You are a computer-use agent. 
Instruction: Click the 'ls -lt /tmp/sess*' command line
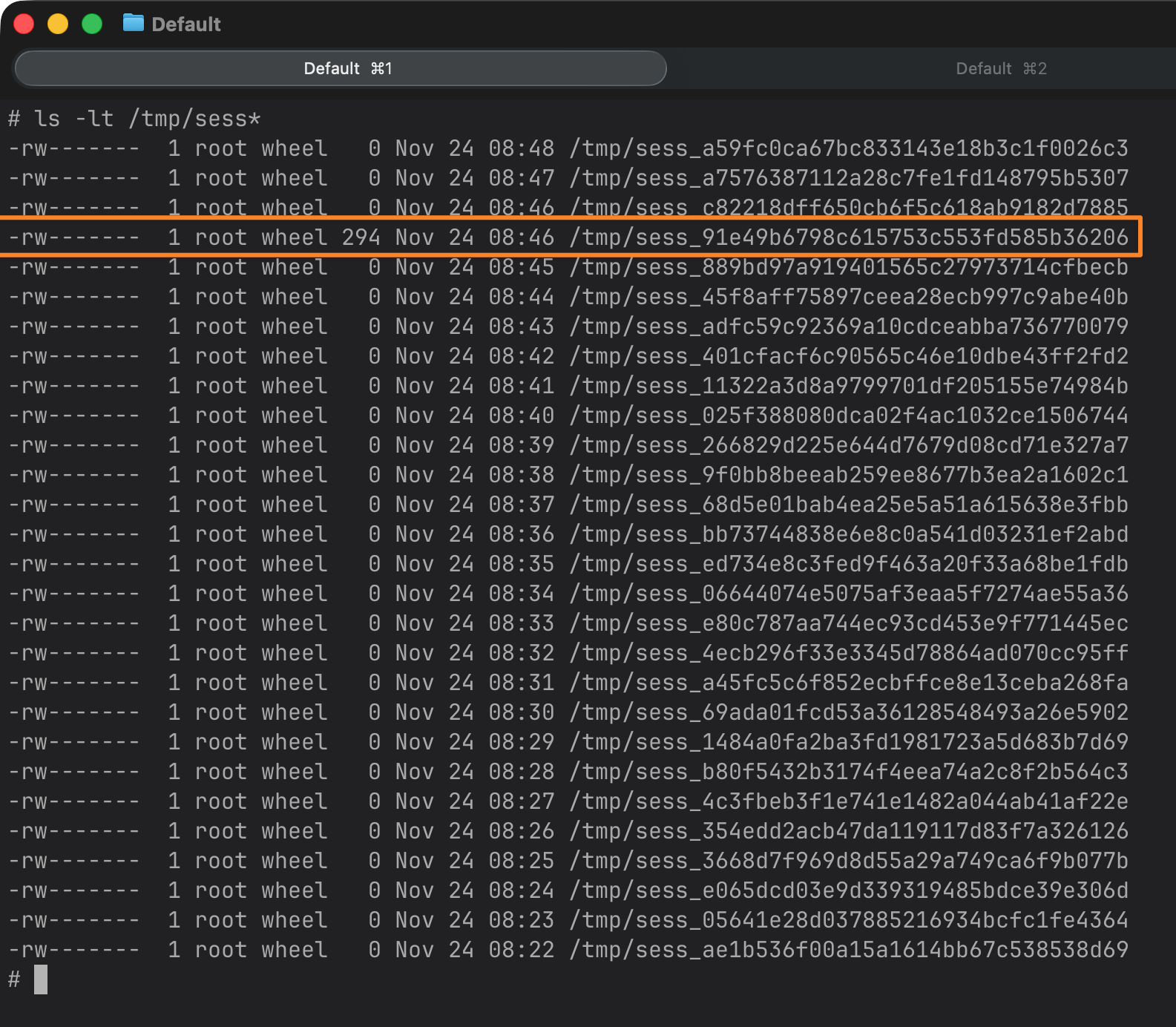coord(147,119)
